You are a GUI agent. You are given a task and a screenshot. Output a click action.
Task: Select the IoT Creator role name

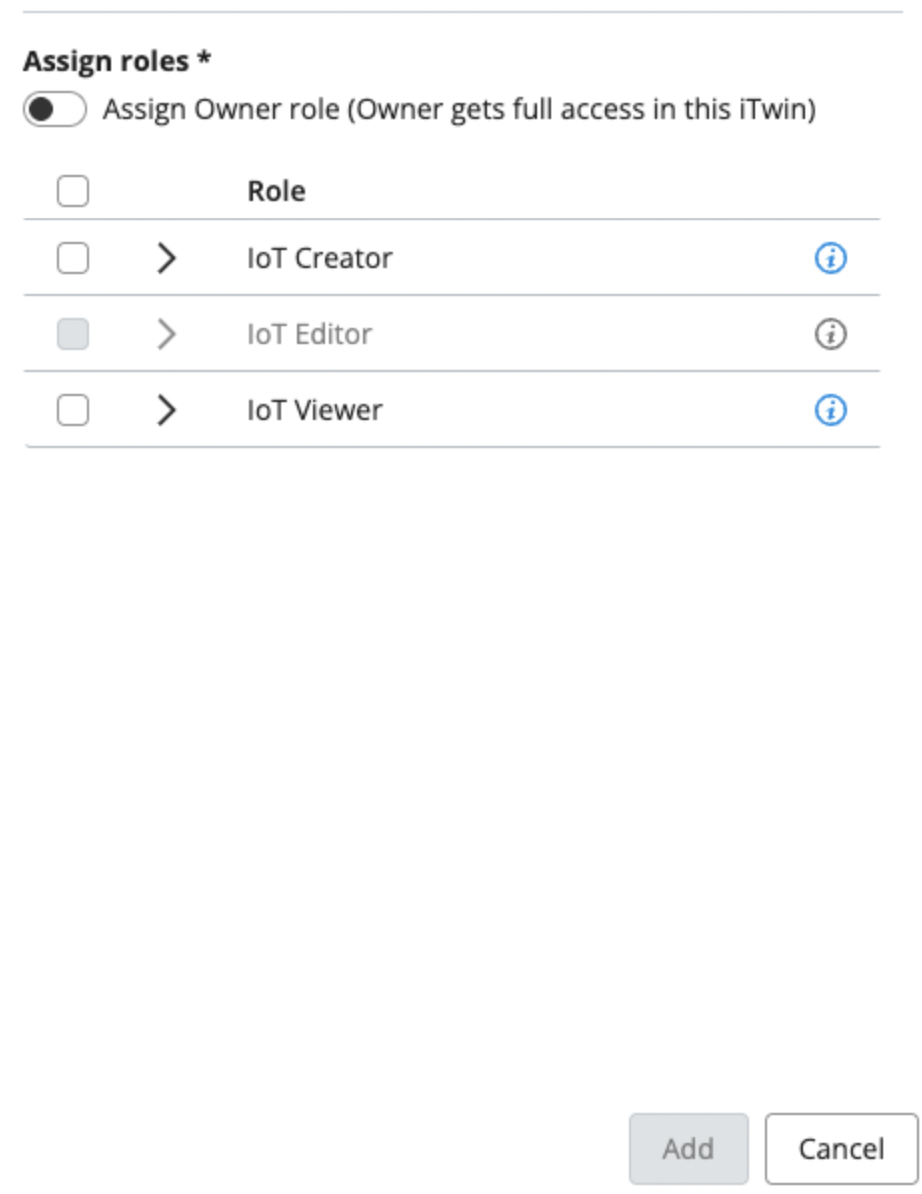(320, 259)
